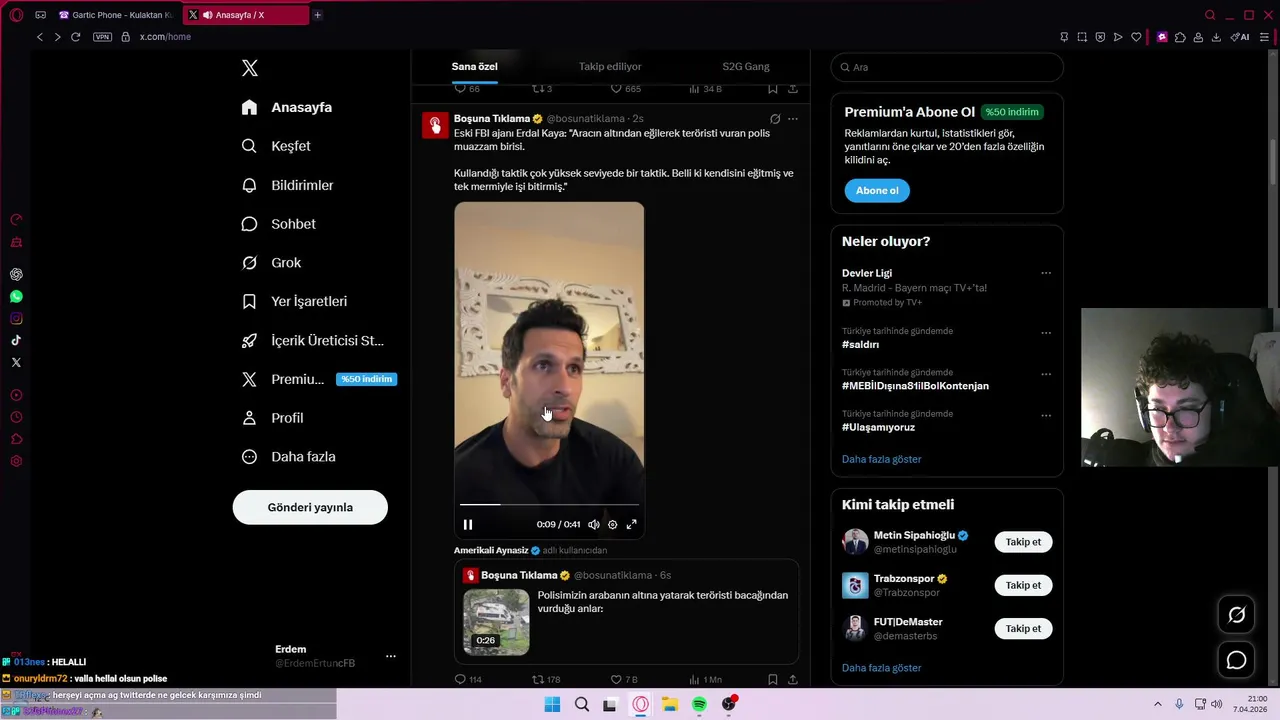Open Profil page
Viewport: 1280px width, 720px height.
(x=273, y=418)
